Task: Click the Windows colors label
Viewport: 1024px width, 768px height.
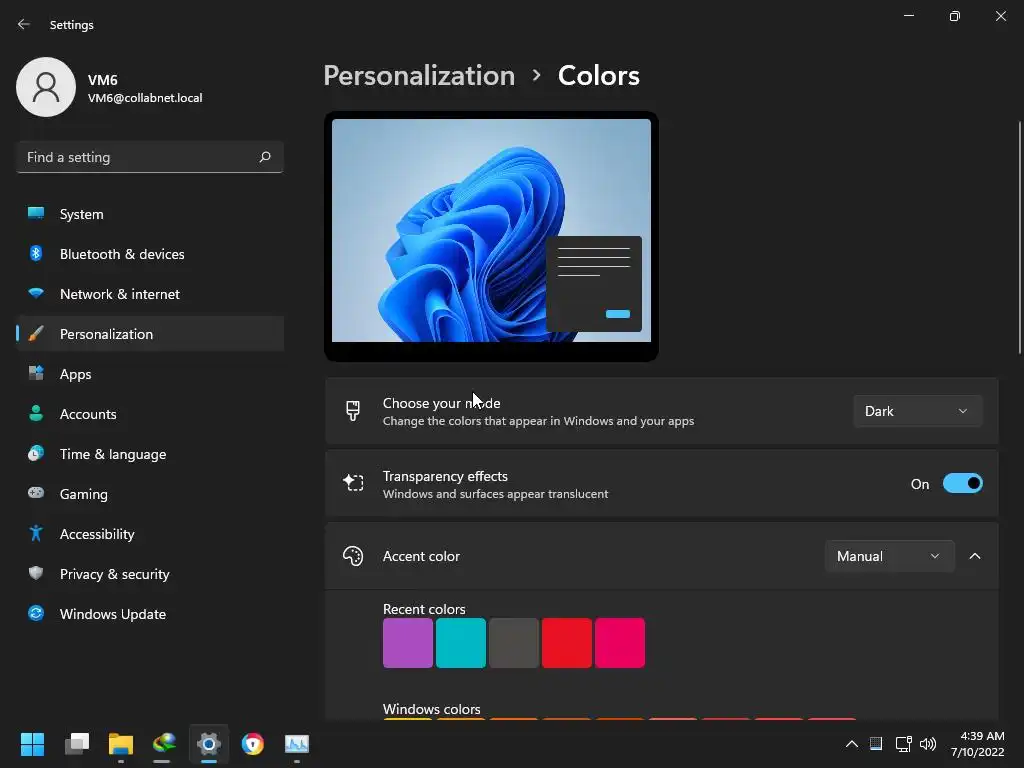Action: pyautogui.click(x=432, y=709)
